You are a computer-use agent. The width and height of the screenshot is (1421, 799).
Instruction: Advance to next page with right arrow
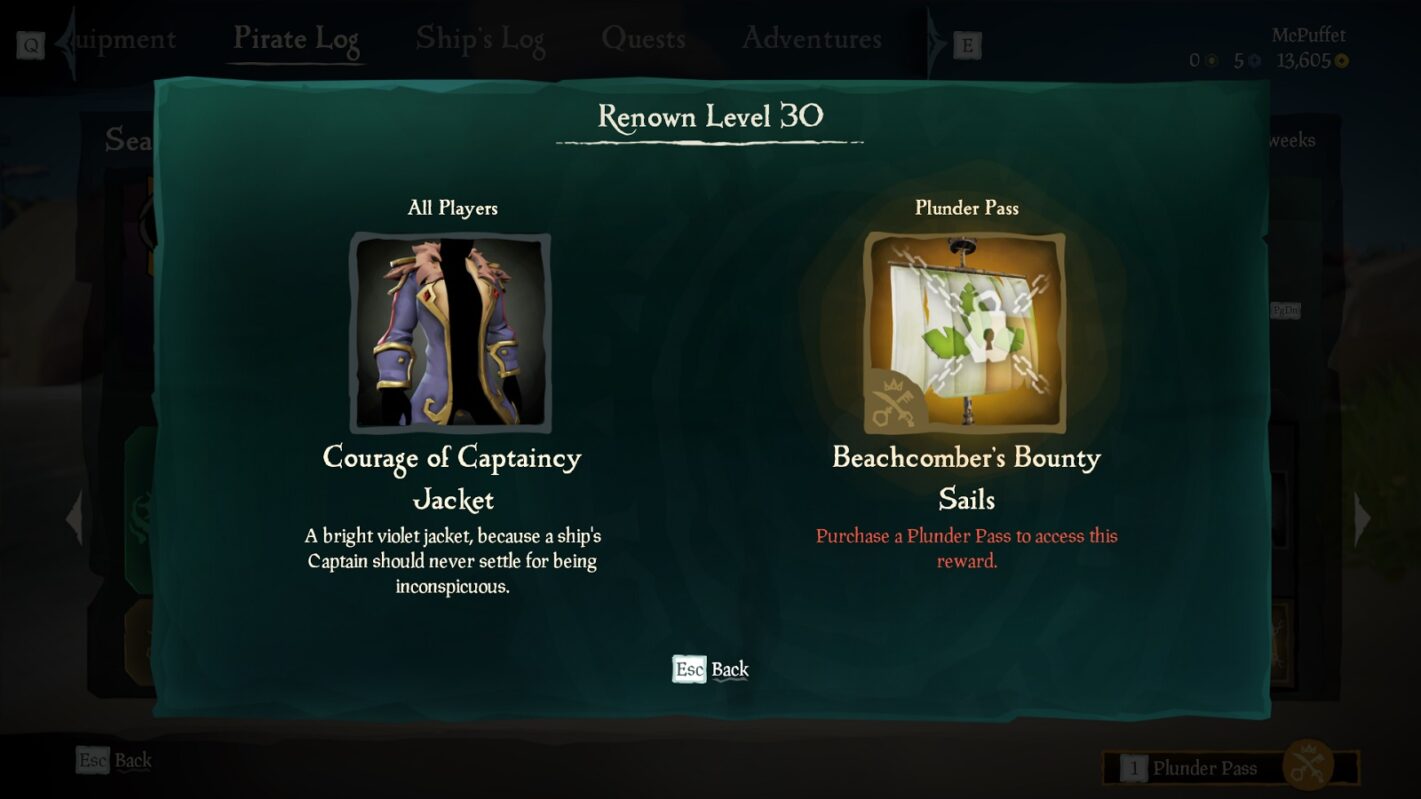[1362, 518]
